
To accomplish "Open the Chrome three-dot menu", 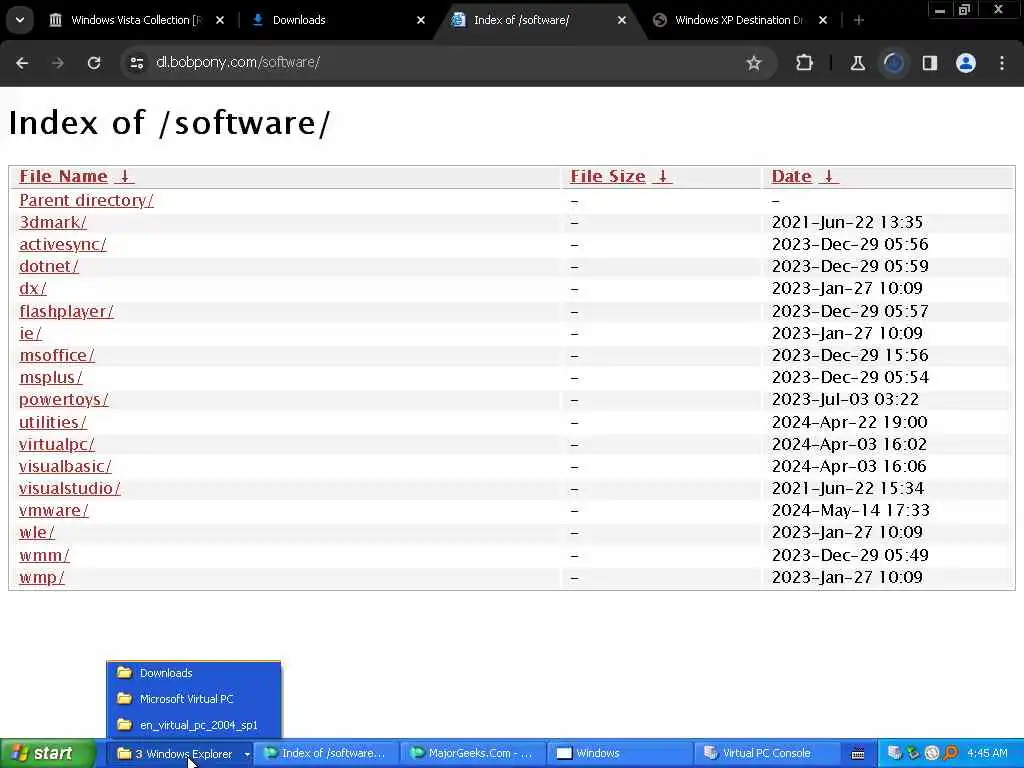I will pos(1002,63).
